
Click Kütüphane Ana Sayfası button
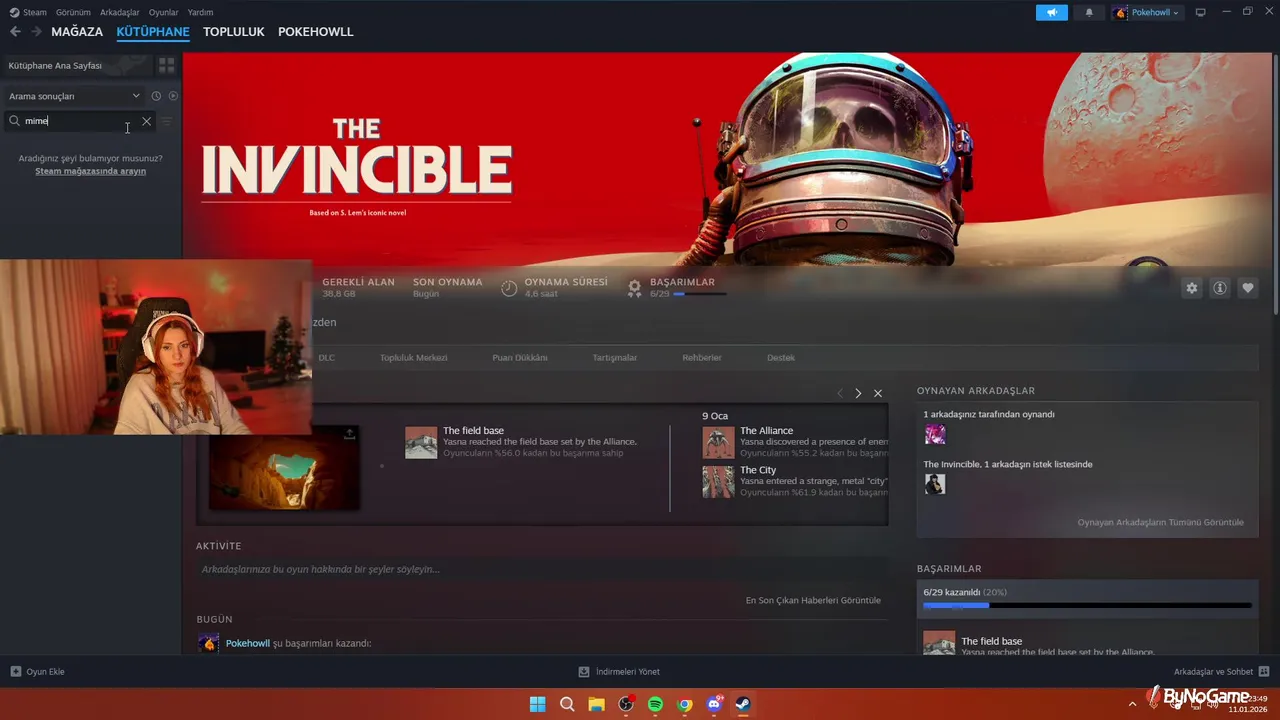pyautogui.click(x=77, y=65)
